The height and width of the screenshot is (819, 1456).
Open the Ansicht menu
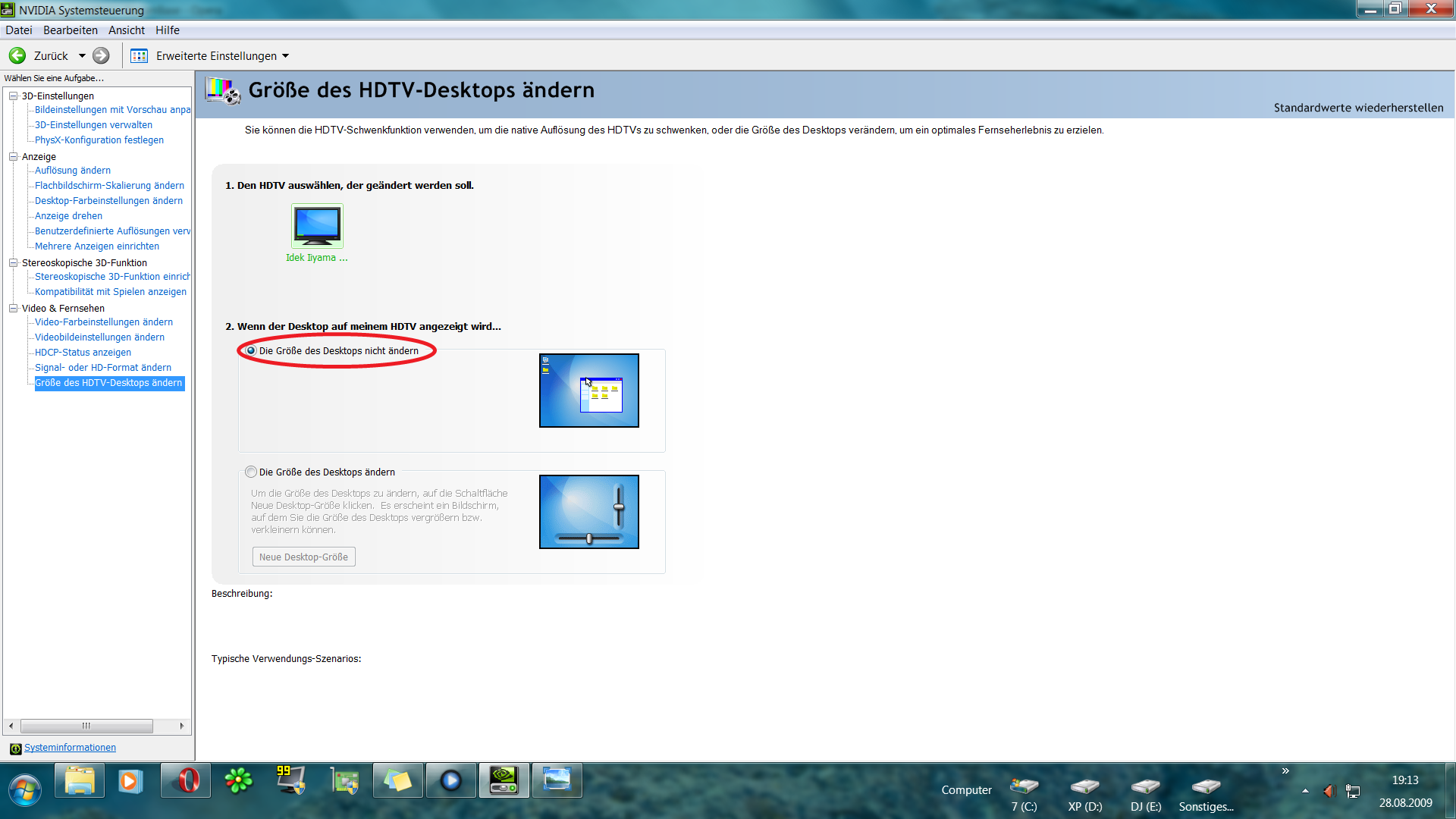pyautogui.click(x=126, y=30)
